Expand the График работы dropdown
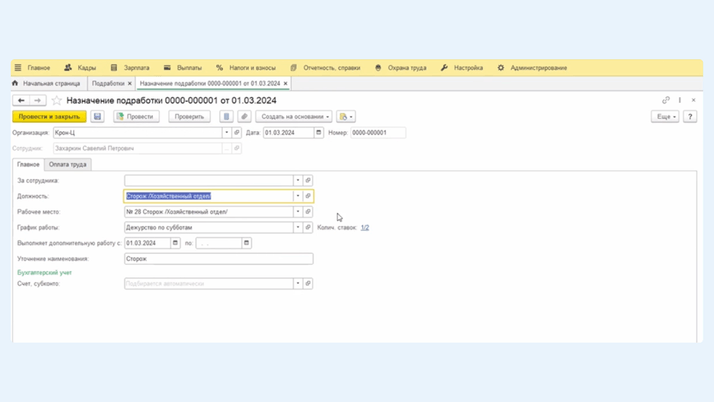The width and height of the screenshot is (714, 402). coord(297,227)
